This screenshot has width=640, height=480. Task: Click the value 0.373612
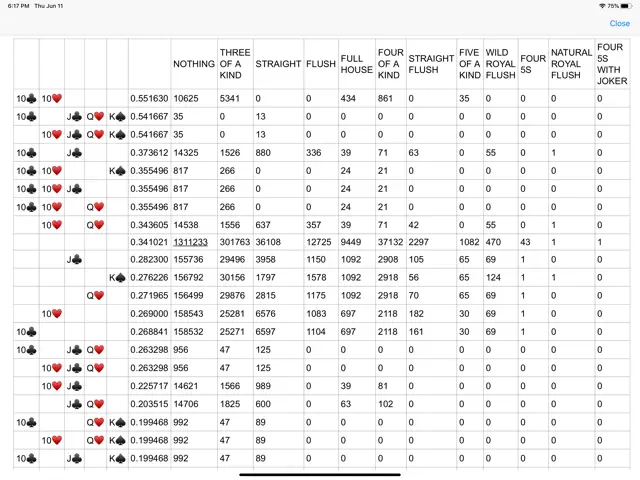click(x=149, y=153)
